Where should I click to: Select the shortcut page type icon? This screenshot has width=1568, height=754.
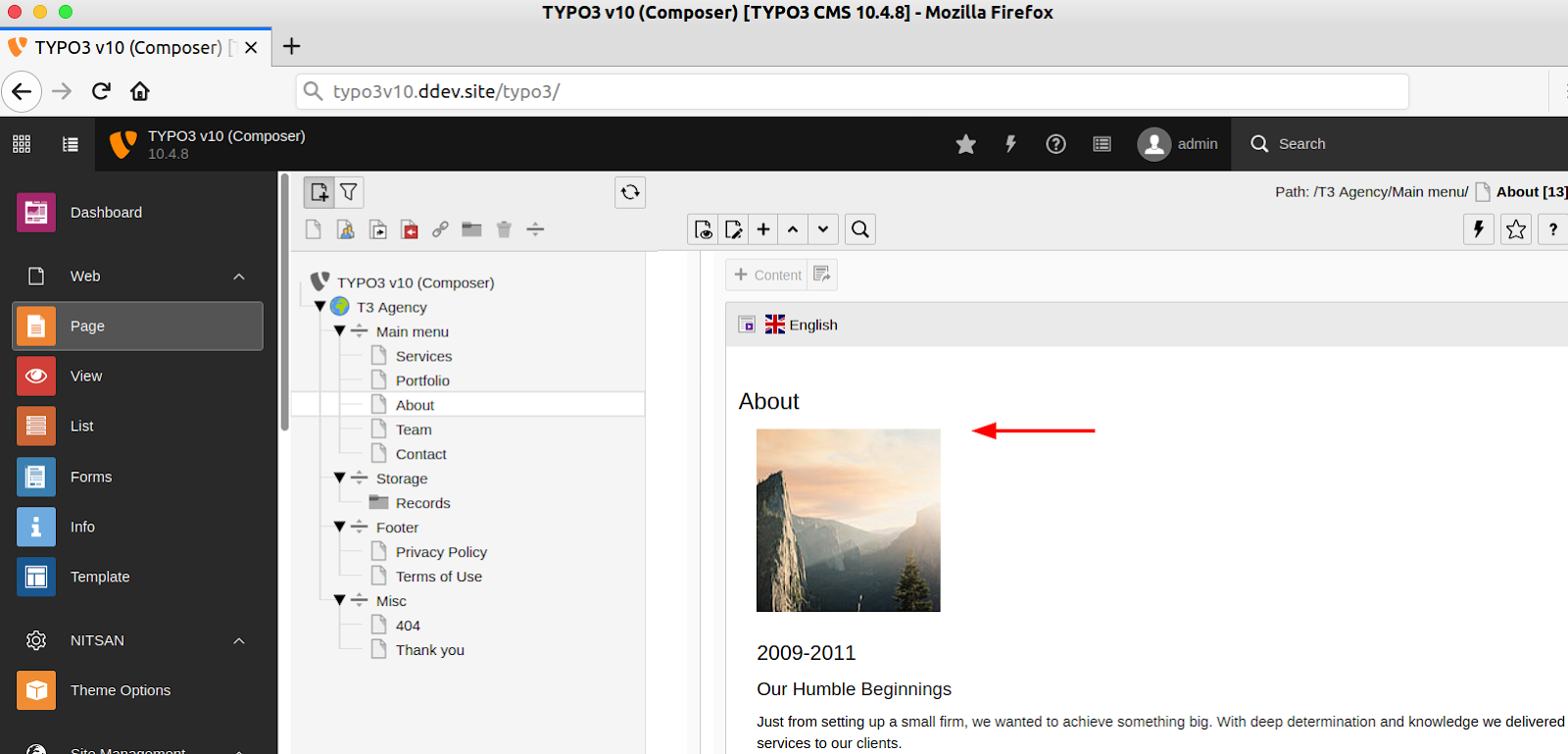pyautogui.click(x=378, y=229)
